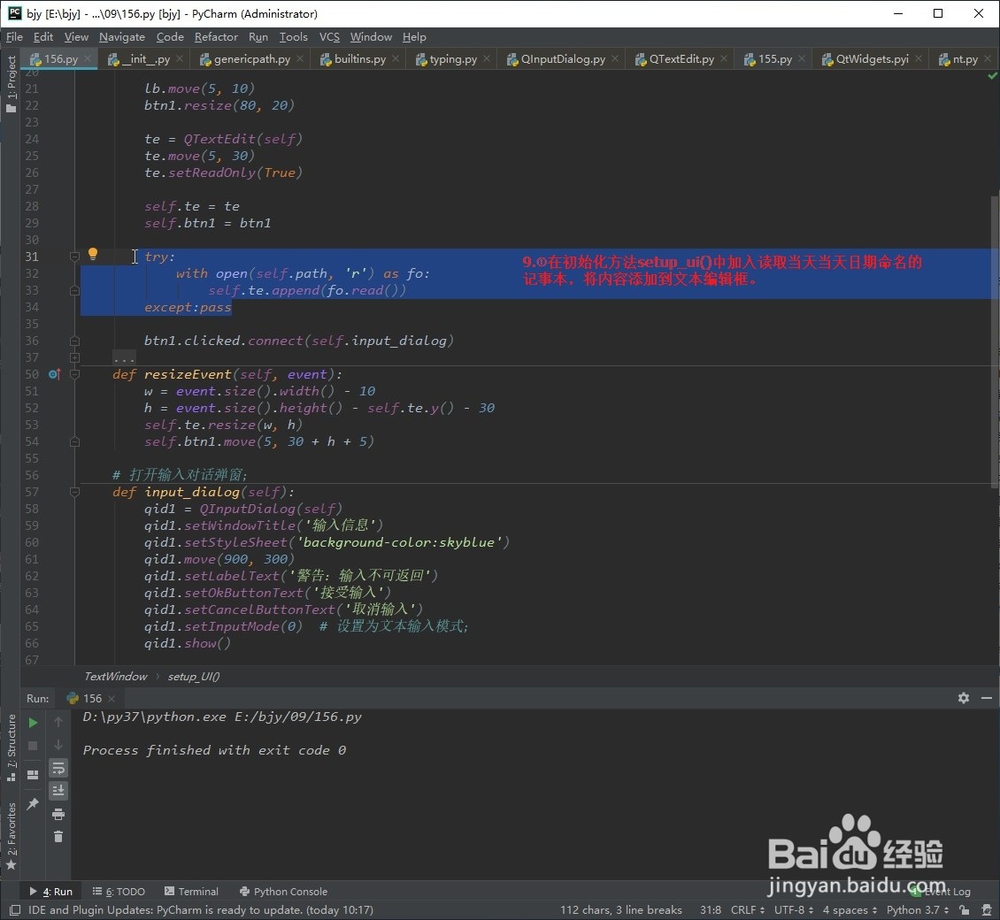1000x920 pixels.
Task: Clear console with trash icon
Action: (58, 836)
